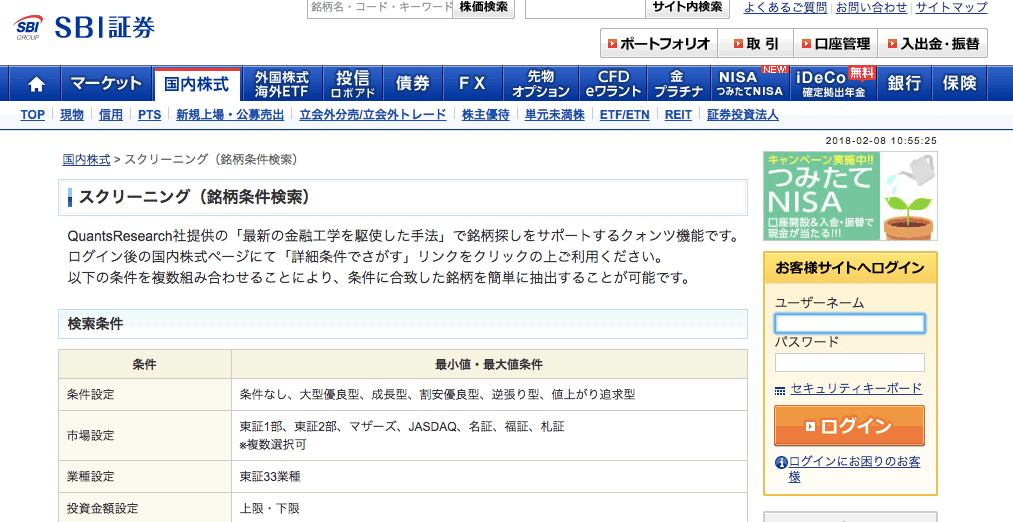Viewport: 1013px width, 522px height.
Task: Go to home via house icon
Action: point(37,84)
